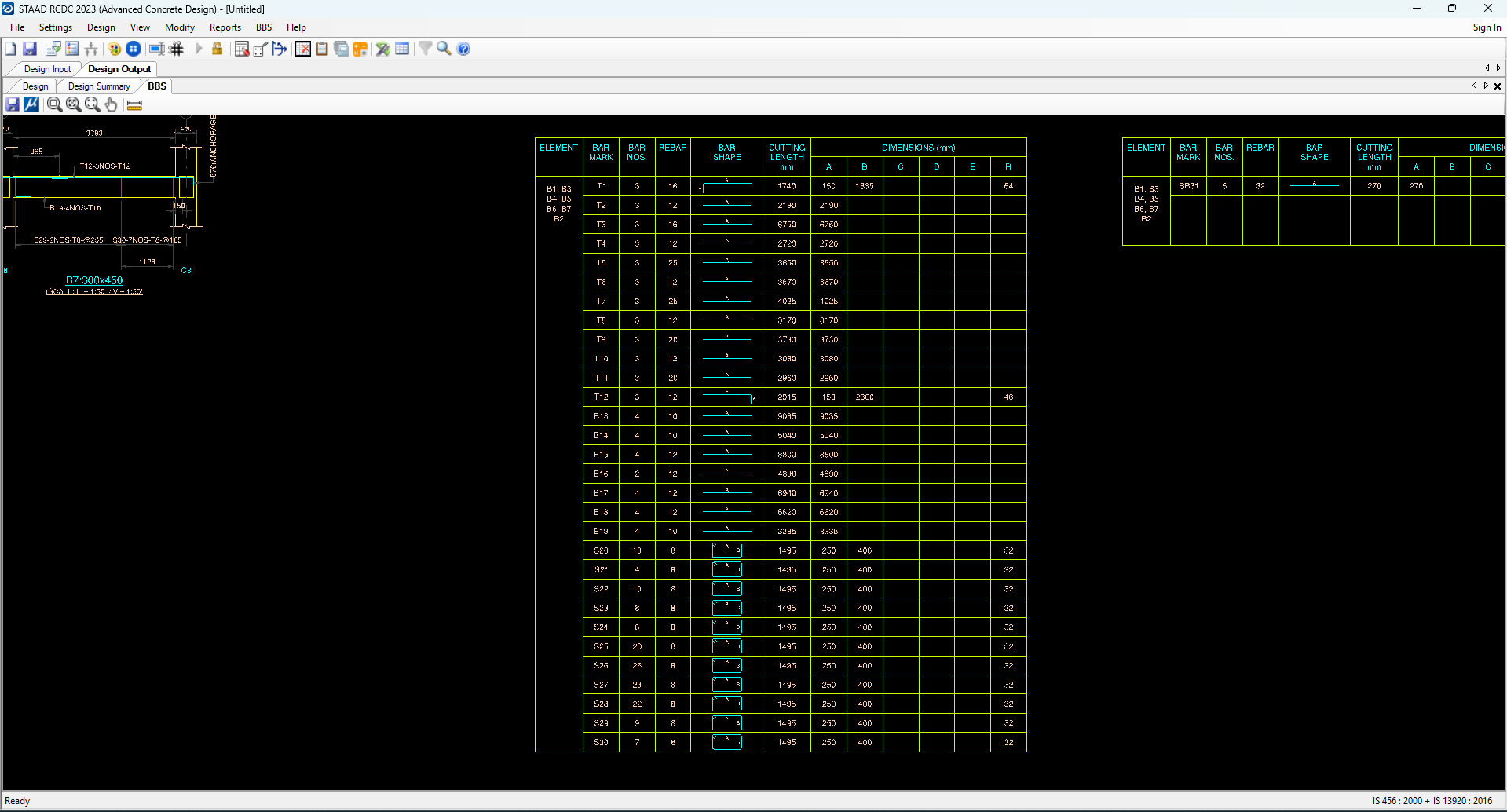The width and height of the screenshot is (1507, 812).
Task: Switch to the Design Input tab
Action: click(47, 69)
